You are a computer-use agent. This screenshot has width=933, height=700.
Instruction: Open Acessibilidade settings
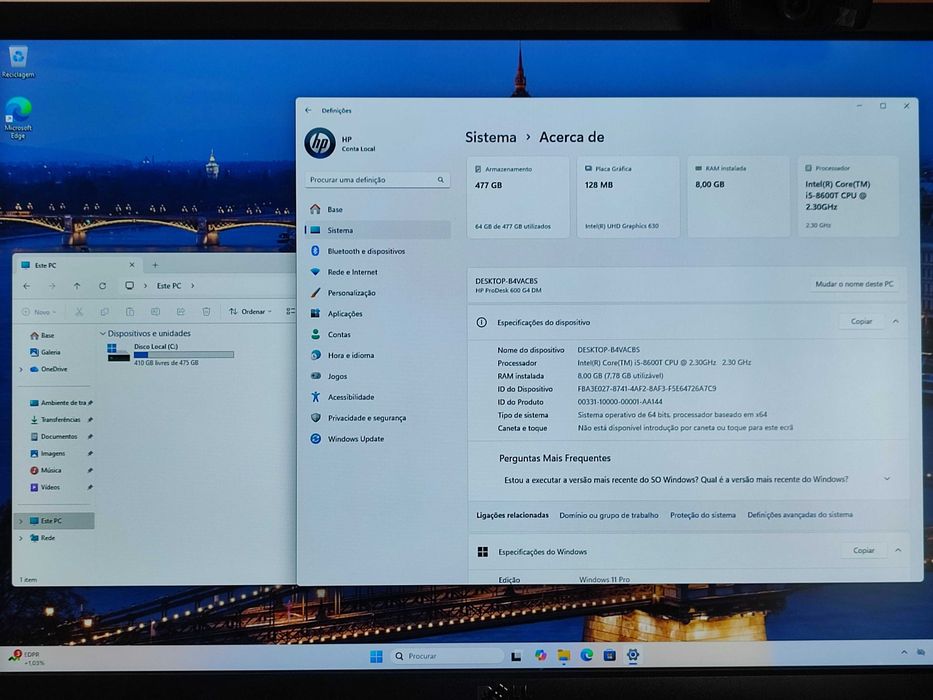click(377, 397)
